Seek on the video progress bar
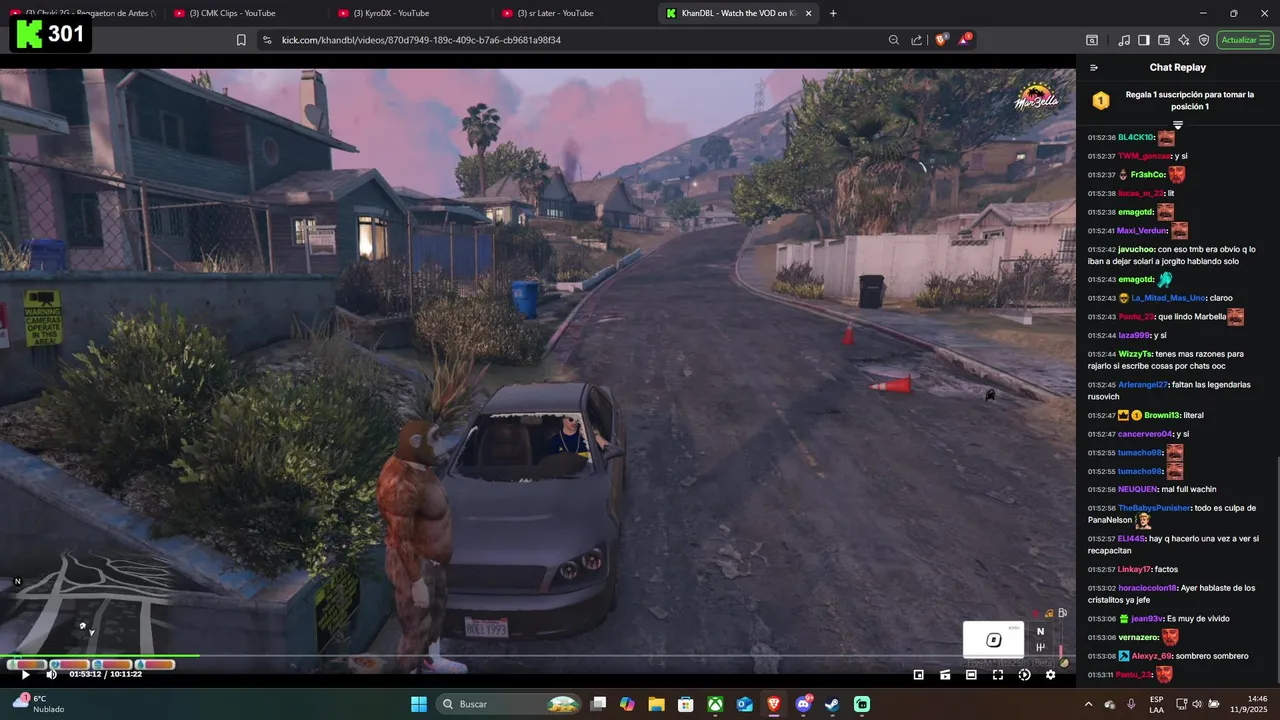 click(x=538, y=657)
